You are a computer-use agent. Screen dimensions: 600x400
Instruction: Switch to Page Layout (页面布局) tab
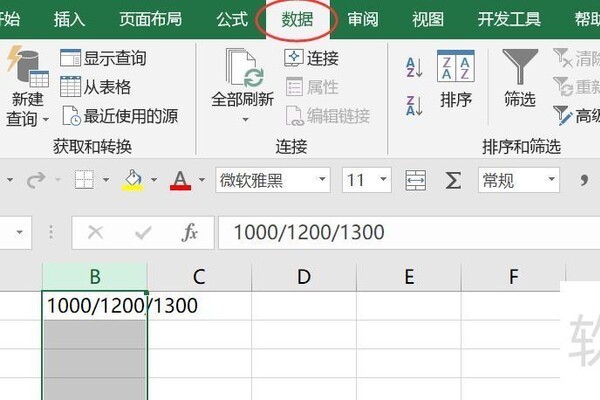[151, 19]
